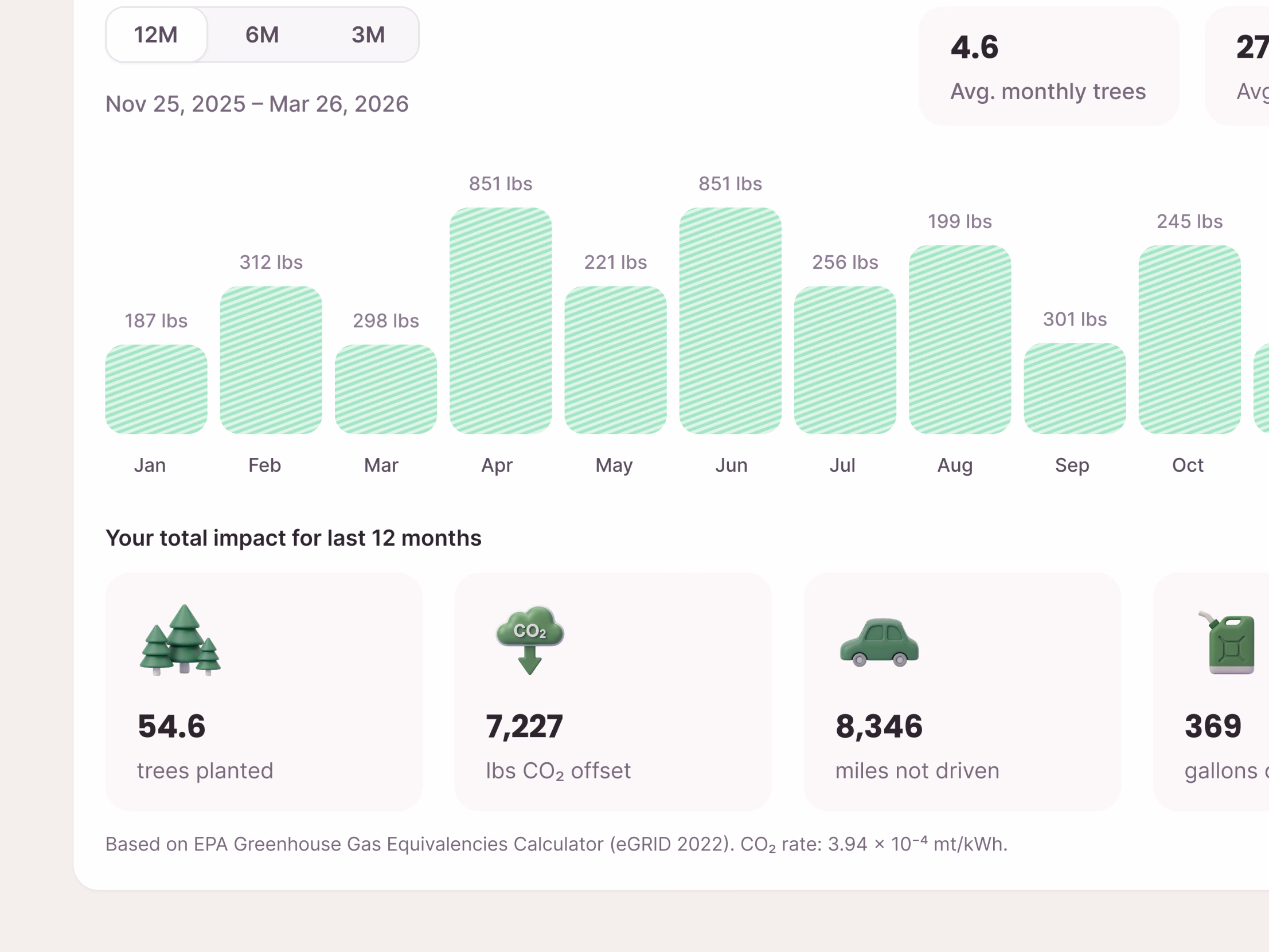Click the '301 lbs' bar label

[x=1075, y=319]
